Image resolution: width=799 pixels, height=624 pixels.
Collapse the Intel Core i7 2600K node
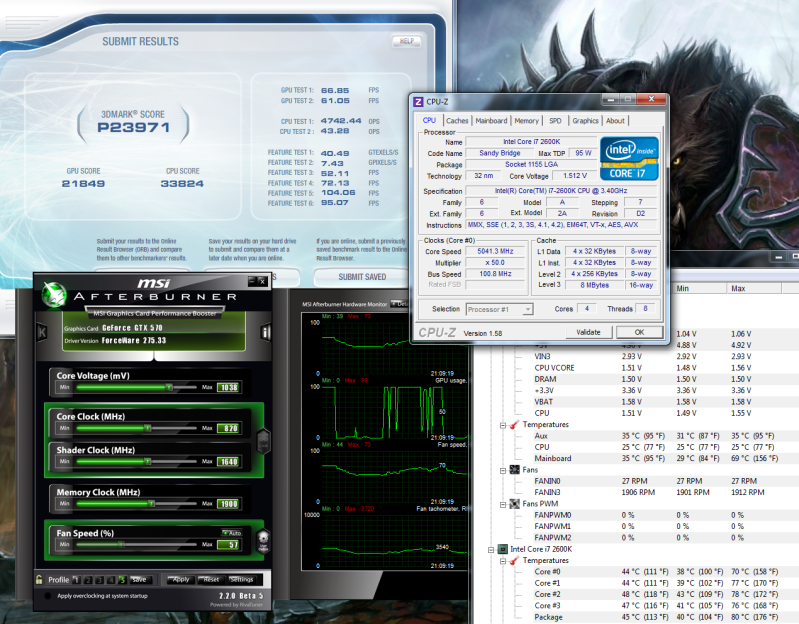click(491, 550)
